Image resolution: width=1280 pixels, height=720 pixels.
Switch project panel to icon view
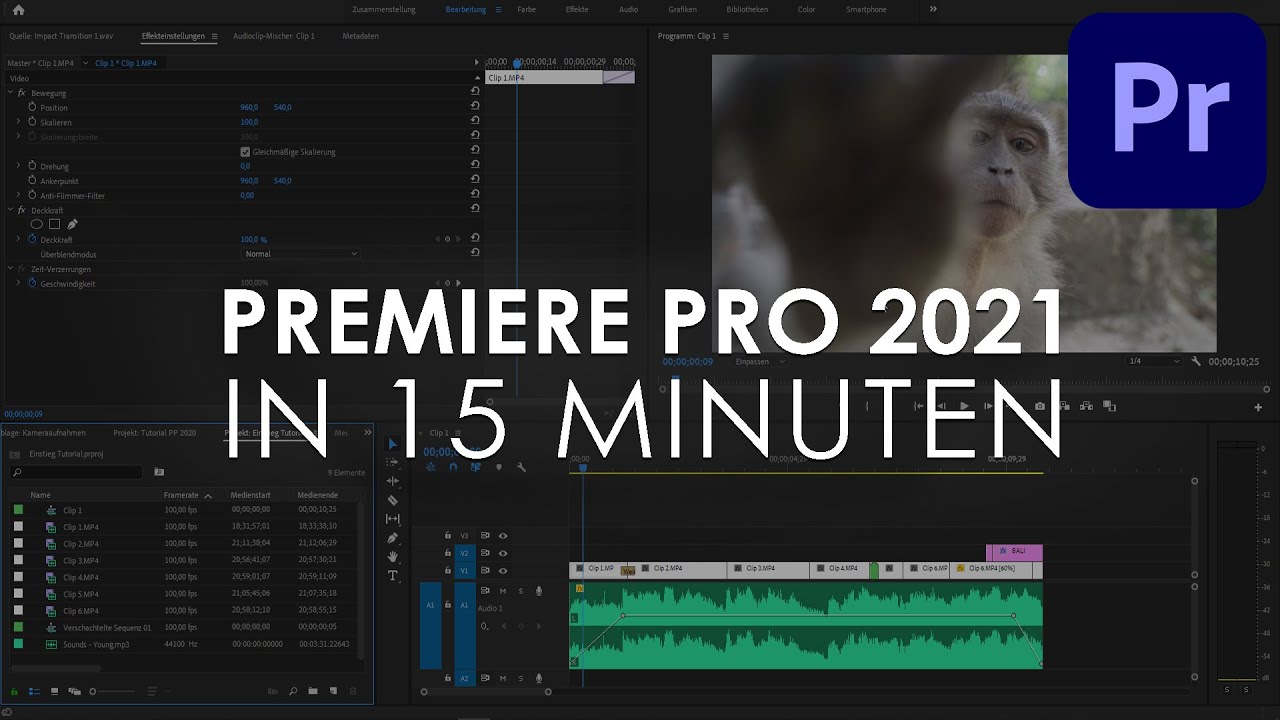point(54,691)
